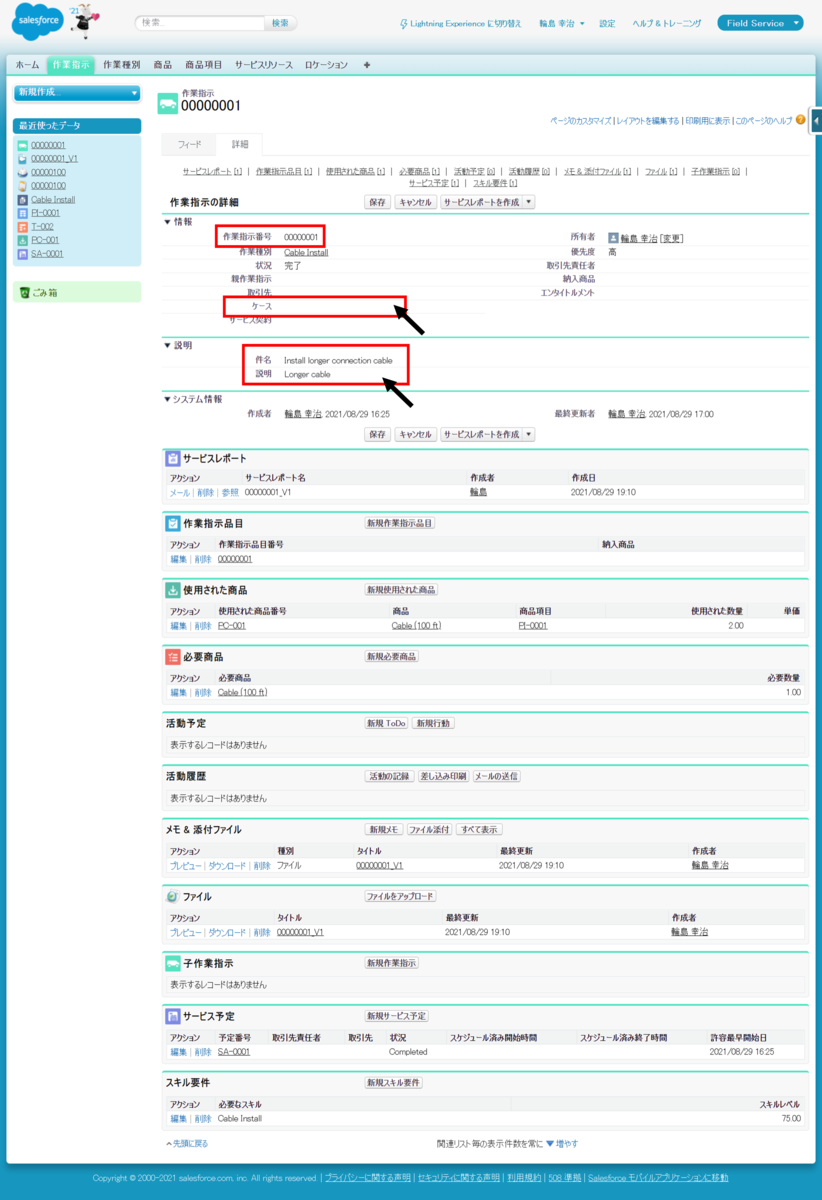The height and width of the screenshot is (1200, 822).
Task: Click the icon beside sidebar item T-002
Action: [x=23, y=227]
